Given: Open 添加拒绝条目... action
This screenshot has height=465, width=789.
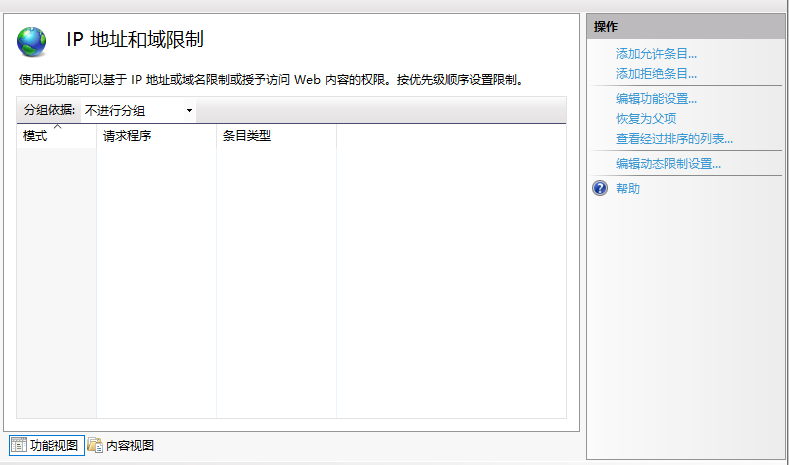Looking at the screenshot, I should [x=656, y=74].
